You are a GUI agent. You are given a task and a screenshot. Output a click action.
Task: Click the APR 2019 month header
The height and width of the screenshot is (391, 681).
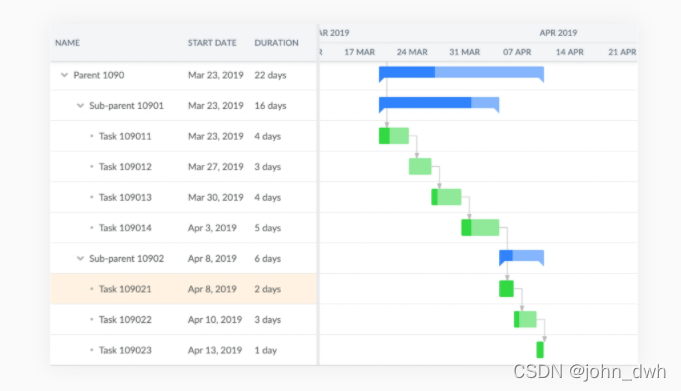558,33
